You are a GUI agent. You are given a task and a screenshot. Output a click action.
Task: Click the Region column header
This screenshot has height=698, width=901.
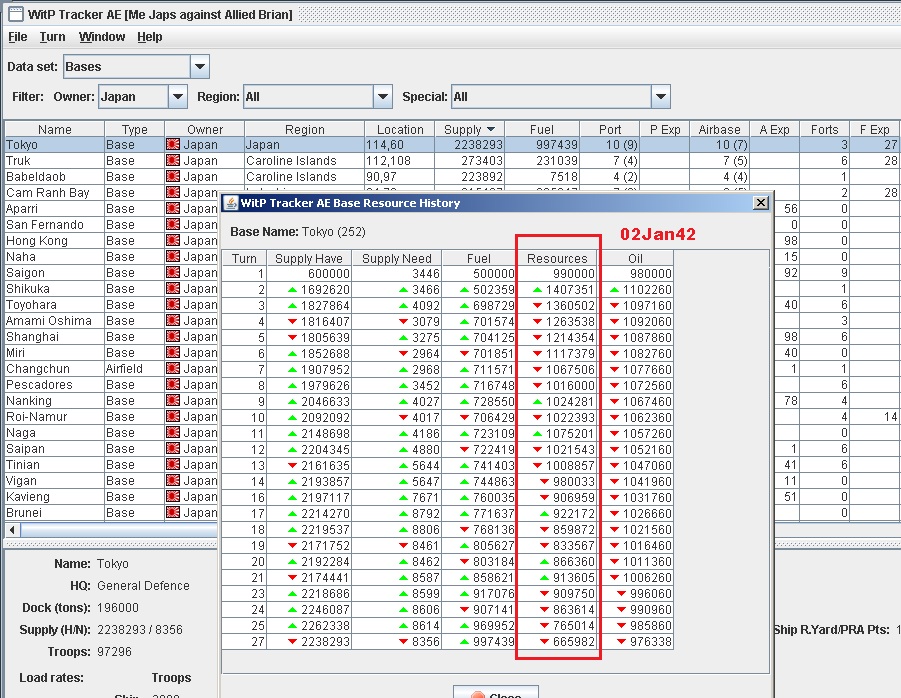[305, 129]
